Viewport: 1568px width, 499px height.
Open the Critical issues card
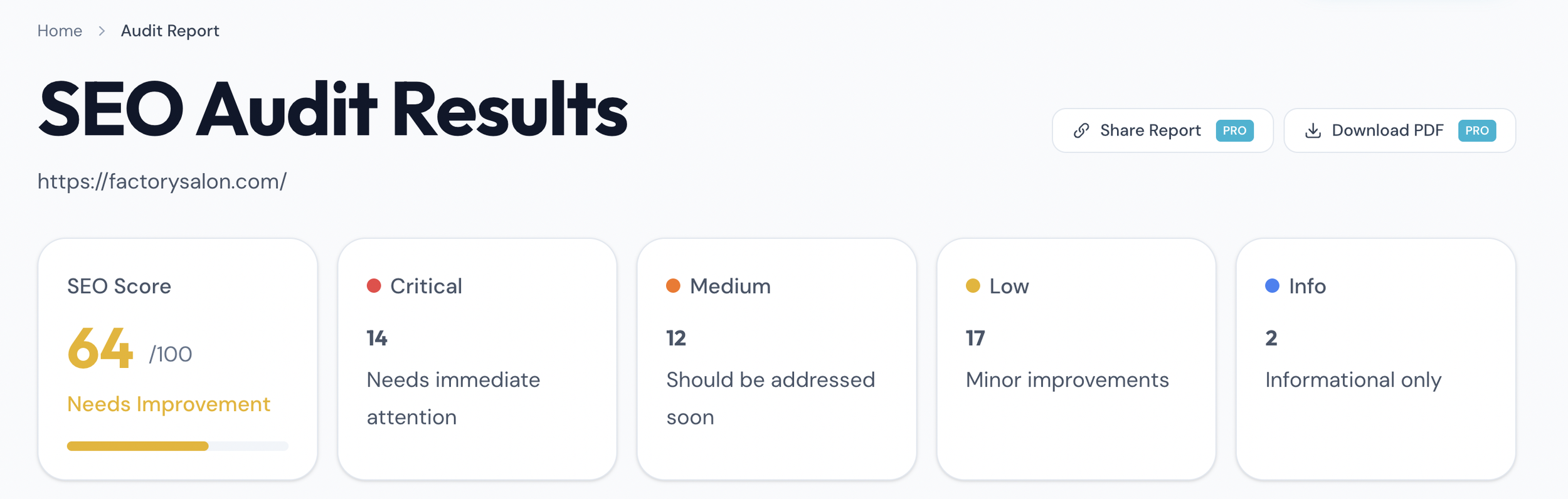[x=477, y=359]
